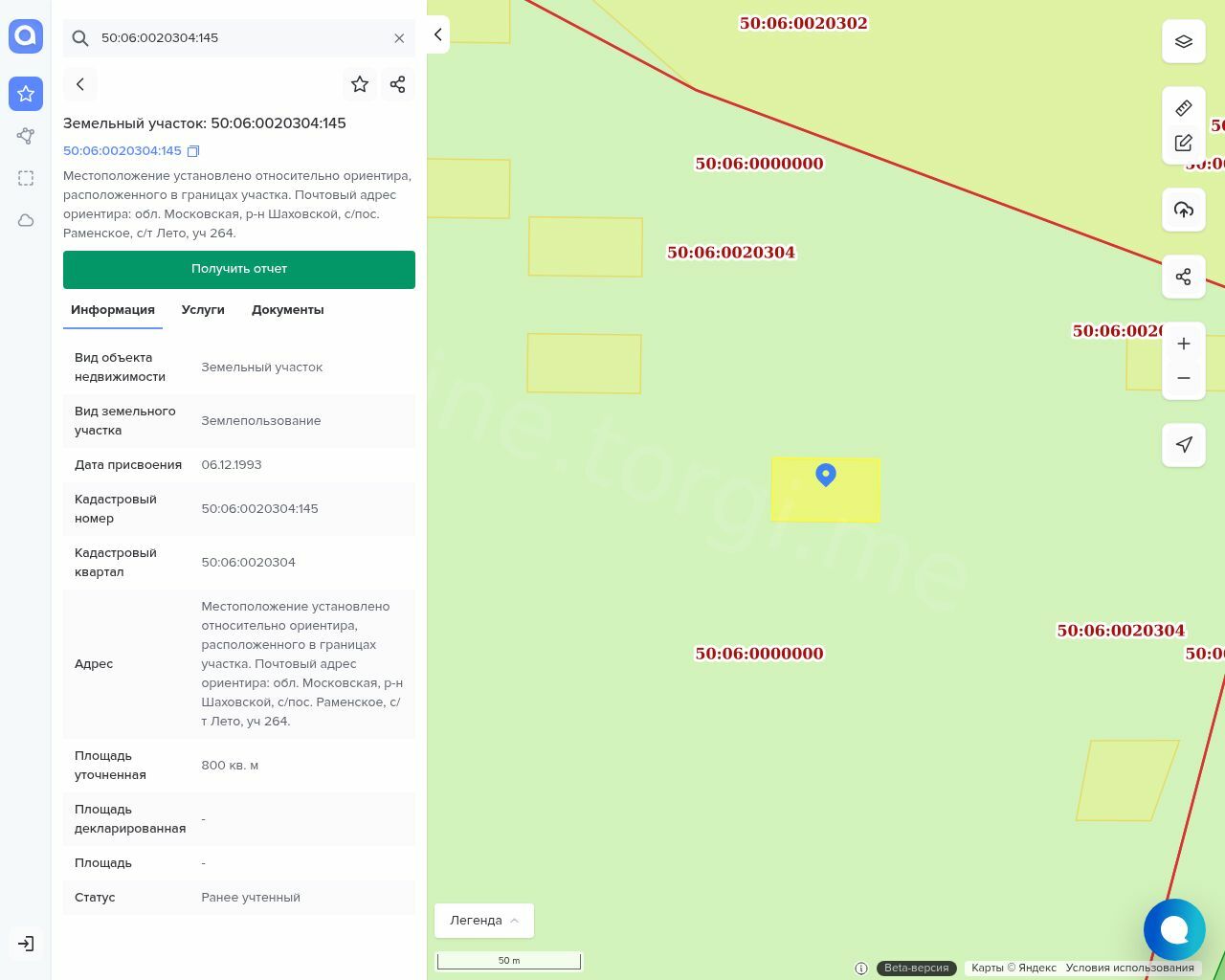The height and width of the screenshot is (980, 1225).
Task: Click the Получить отчет button
Action: click(239, 269)
